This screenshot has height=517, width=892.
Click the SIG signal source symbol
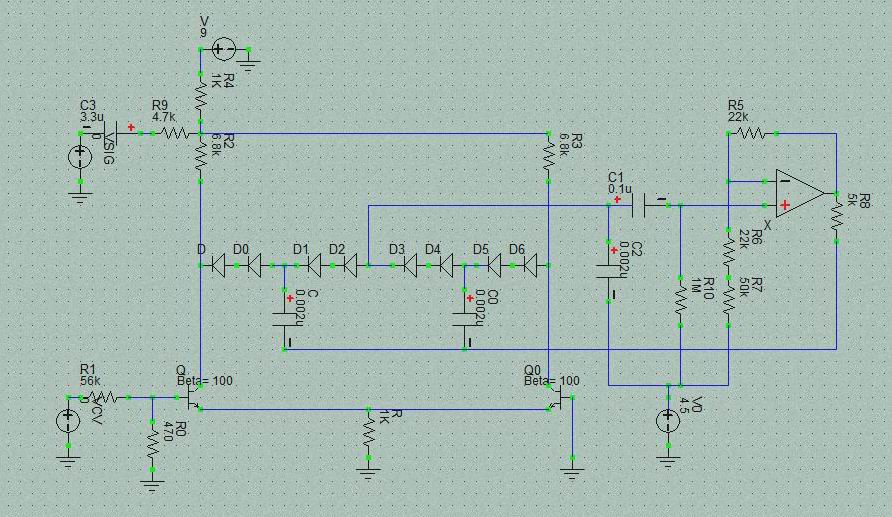pyautogui.click(x=80, y=157)
